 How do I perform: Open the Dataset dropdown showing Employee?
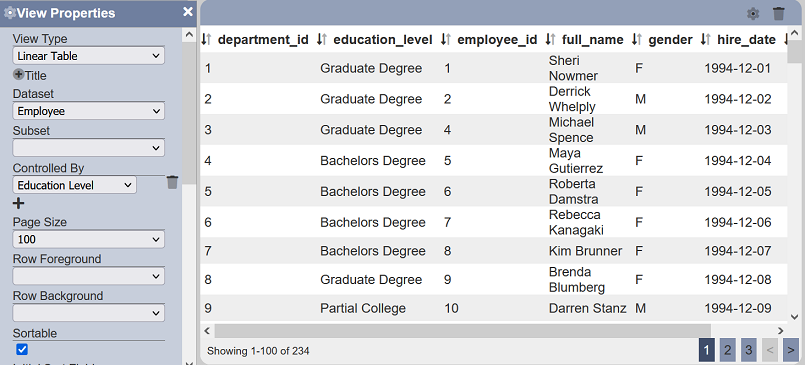[x=89, y=111]
